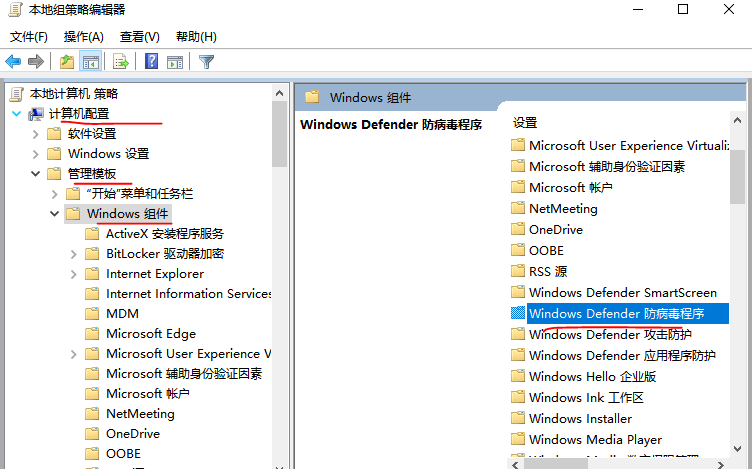Image resolution: width=752 pixels, height=469 pixels.
Task: Click the Forward arrow toolbar icon
Action: pyautogui.click(x=36, y=61)
